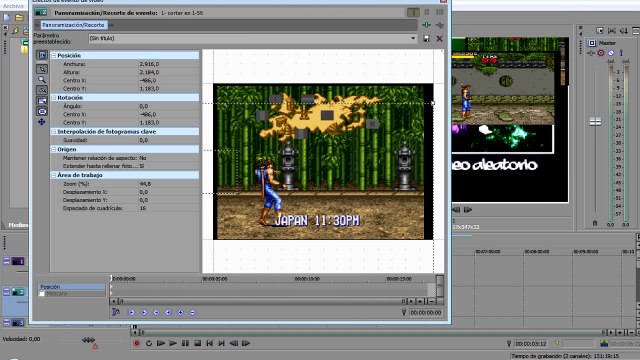Toggle Lock Aspect Ratio icon in Pan/Crop sidebar

[42, 100]
